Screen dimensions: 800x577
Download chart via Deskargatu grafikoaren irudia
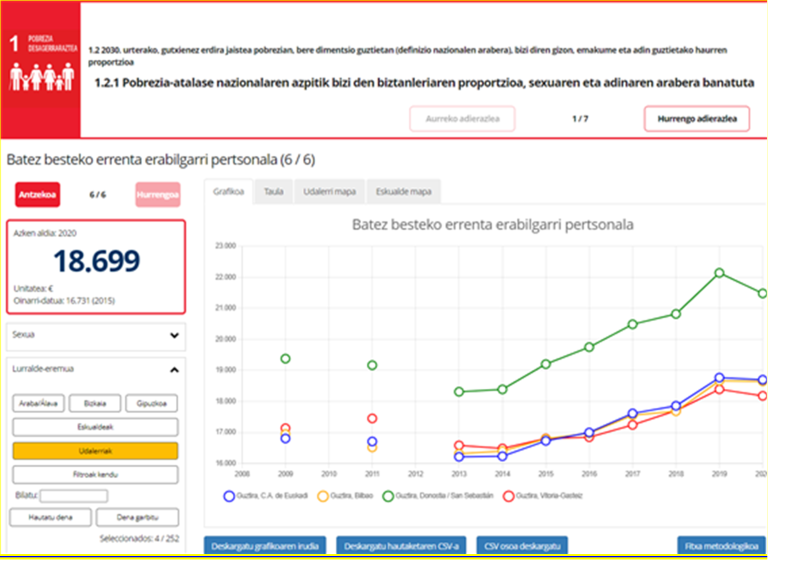click(266, 546)
